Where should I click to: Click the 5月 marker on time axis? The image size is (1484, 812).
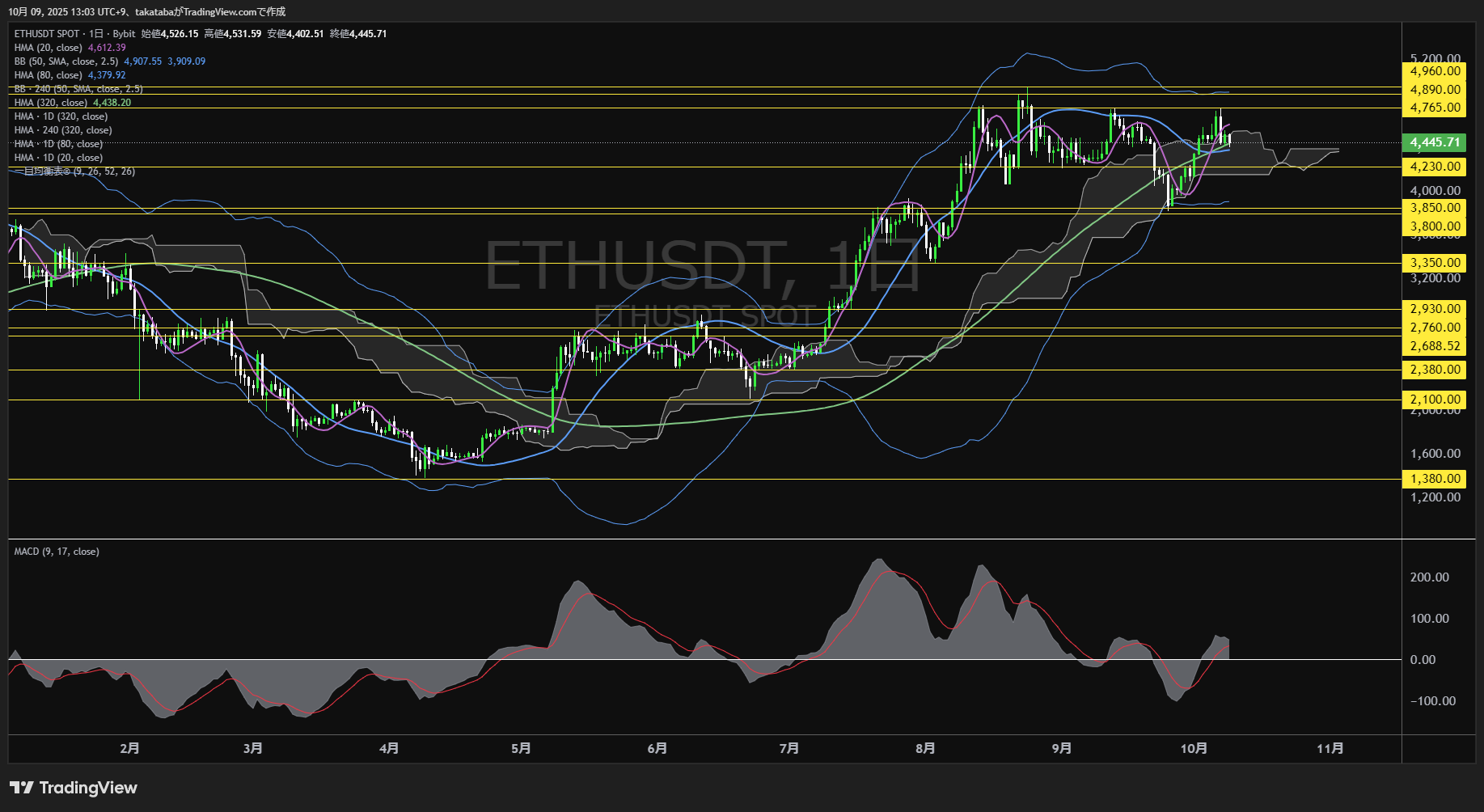click(x=521, y=748)
